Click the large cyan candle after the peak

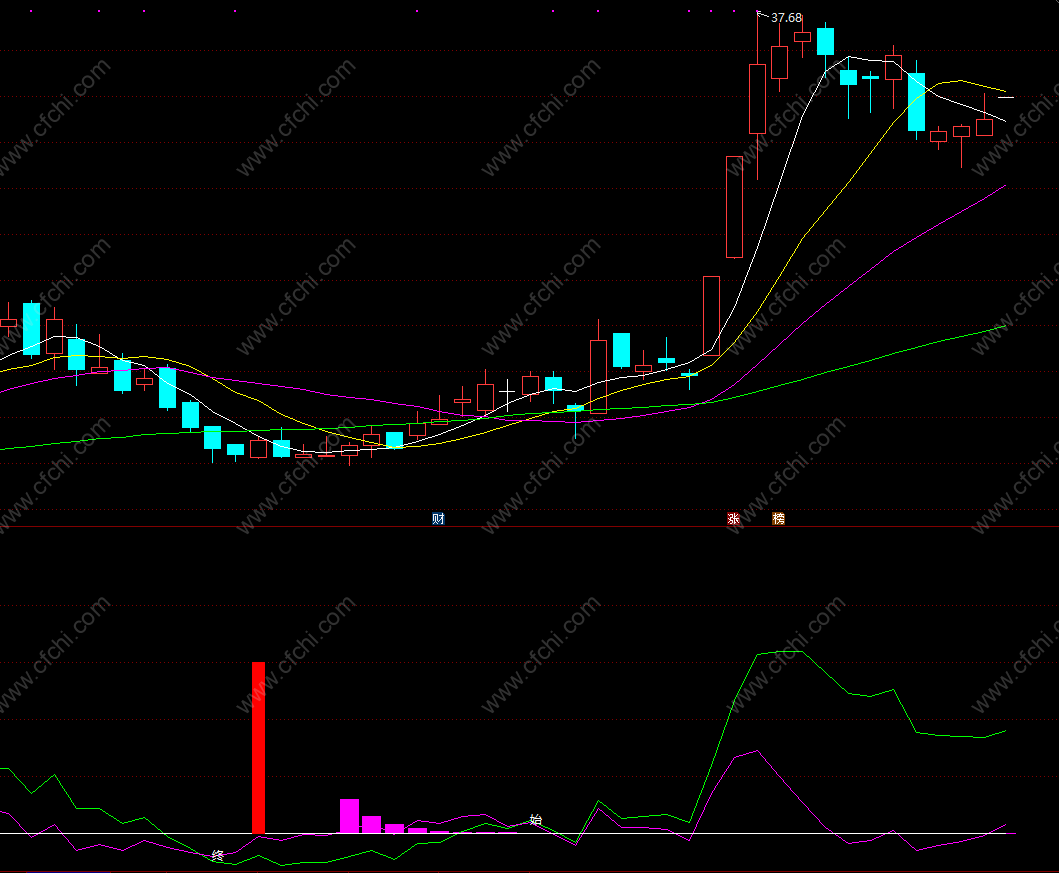click(916, 102)
